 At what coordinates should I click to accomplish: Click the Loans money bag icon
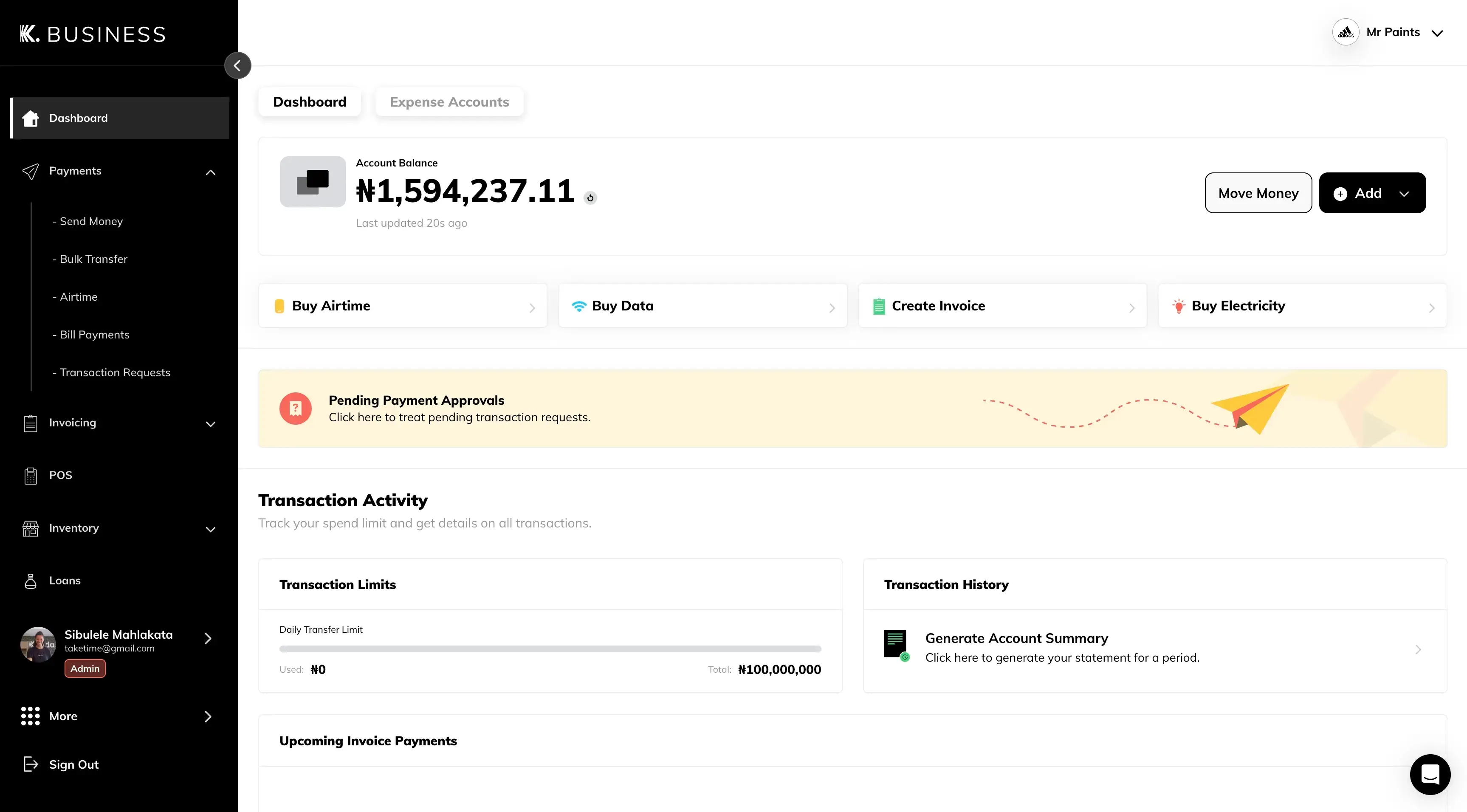pos(31,581)
